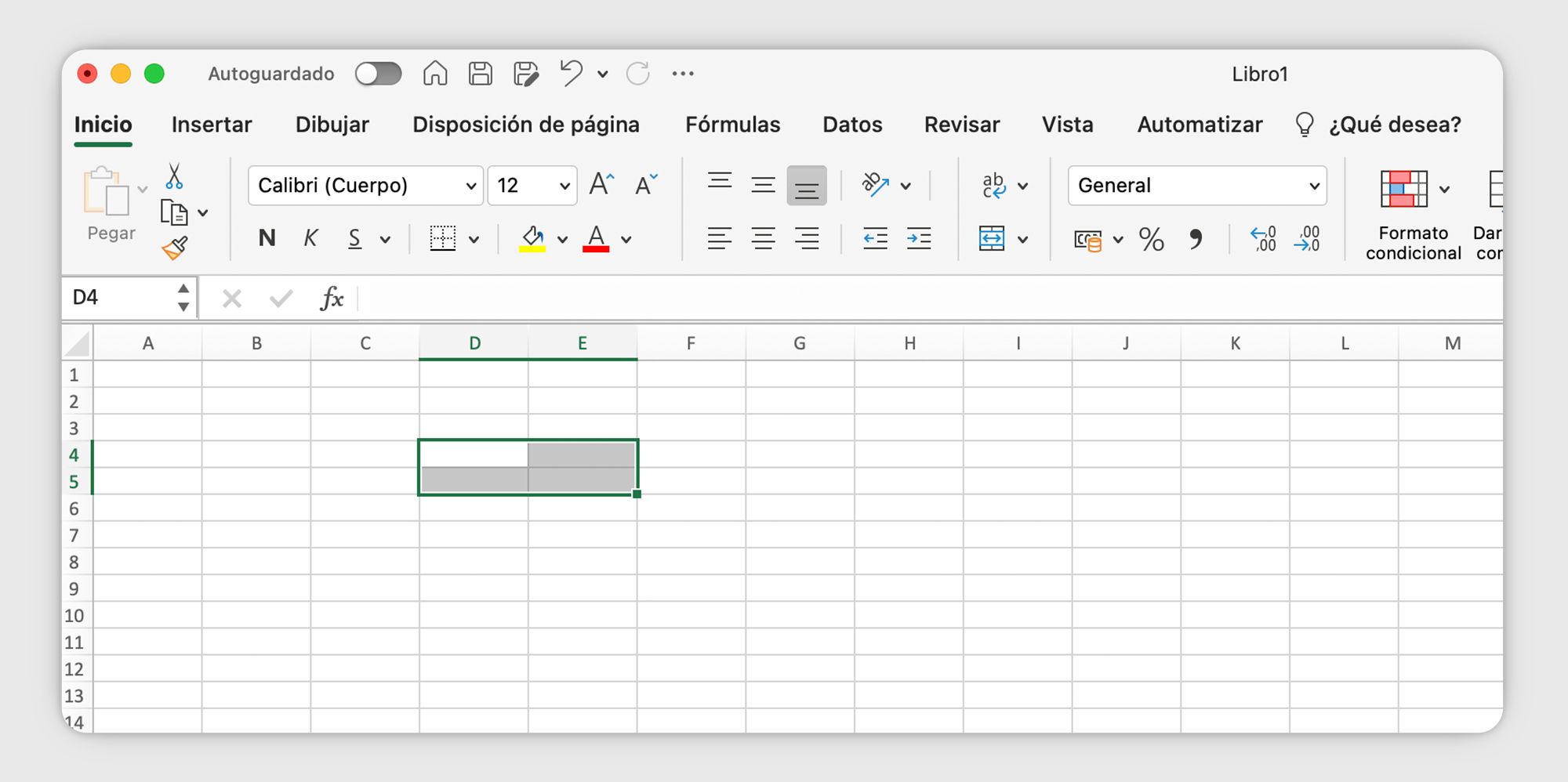Apply underline formatting
Image resolution: width=1568 pixels, height=782 pixels.
354,239
